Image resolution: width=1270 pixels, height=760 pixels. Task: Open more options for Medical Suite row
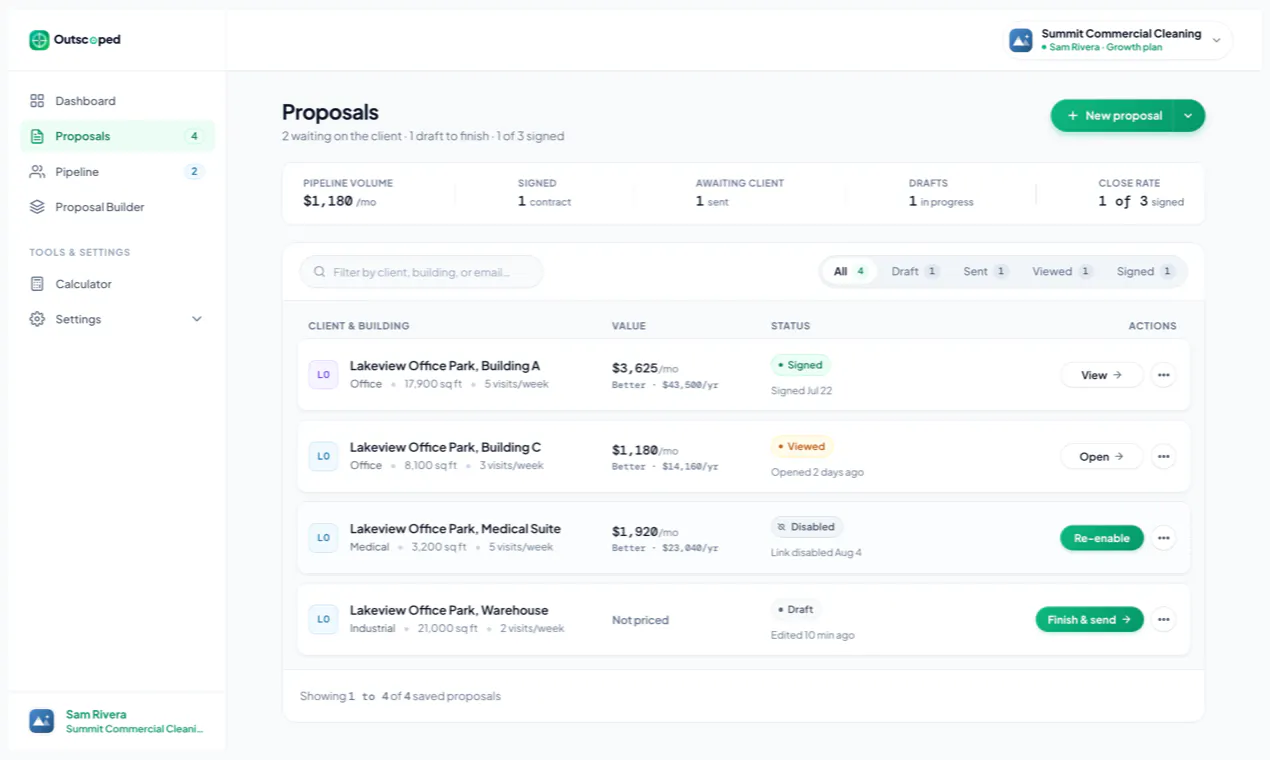click(1163, 538)
